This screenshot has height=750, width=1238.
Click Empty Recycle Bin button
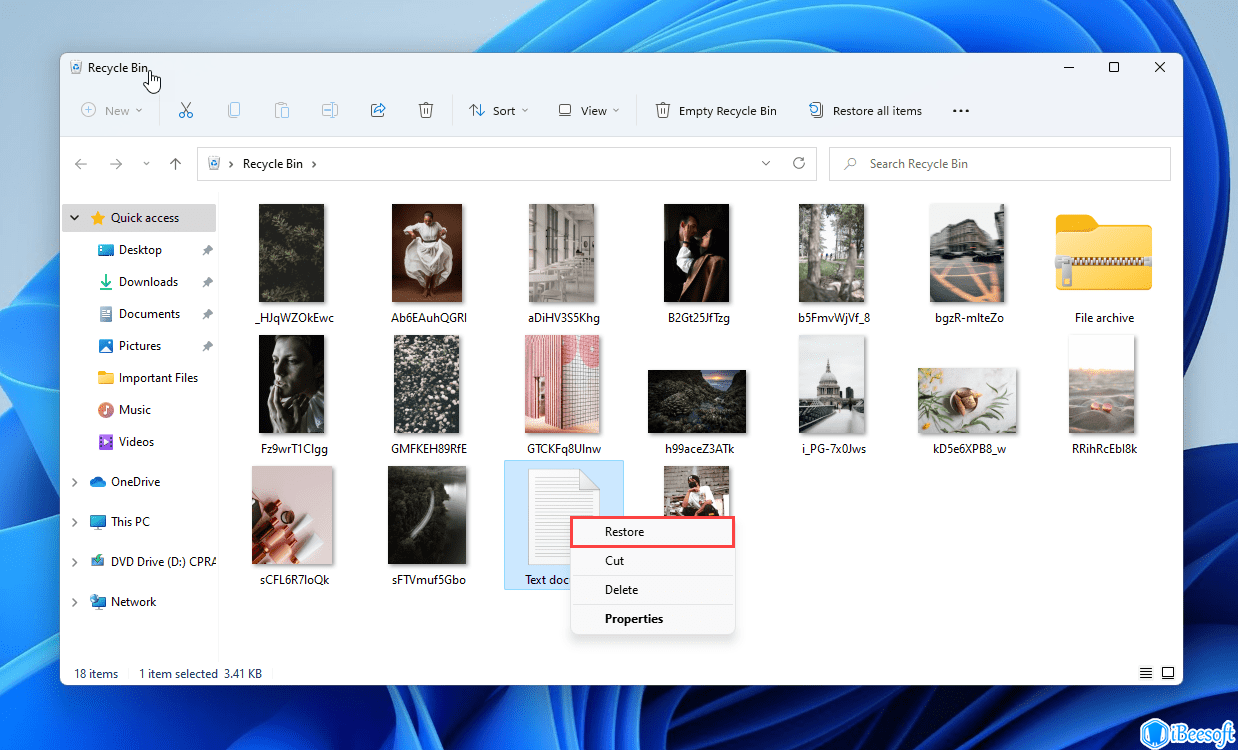pos(716,111)
